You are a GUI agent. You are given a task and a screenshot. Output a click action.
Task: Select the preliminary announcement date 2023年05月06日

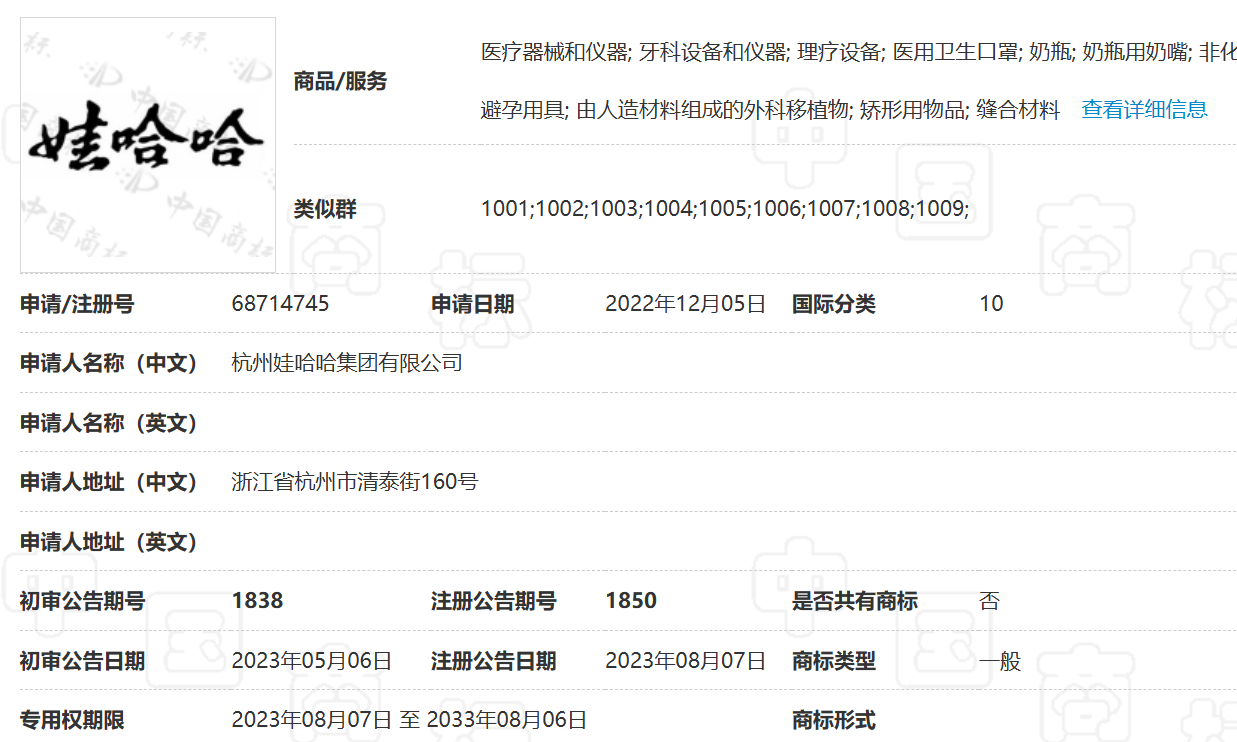[311, 661]
